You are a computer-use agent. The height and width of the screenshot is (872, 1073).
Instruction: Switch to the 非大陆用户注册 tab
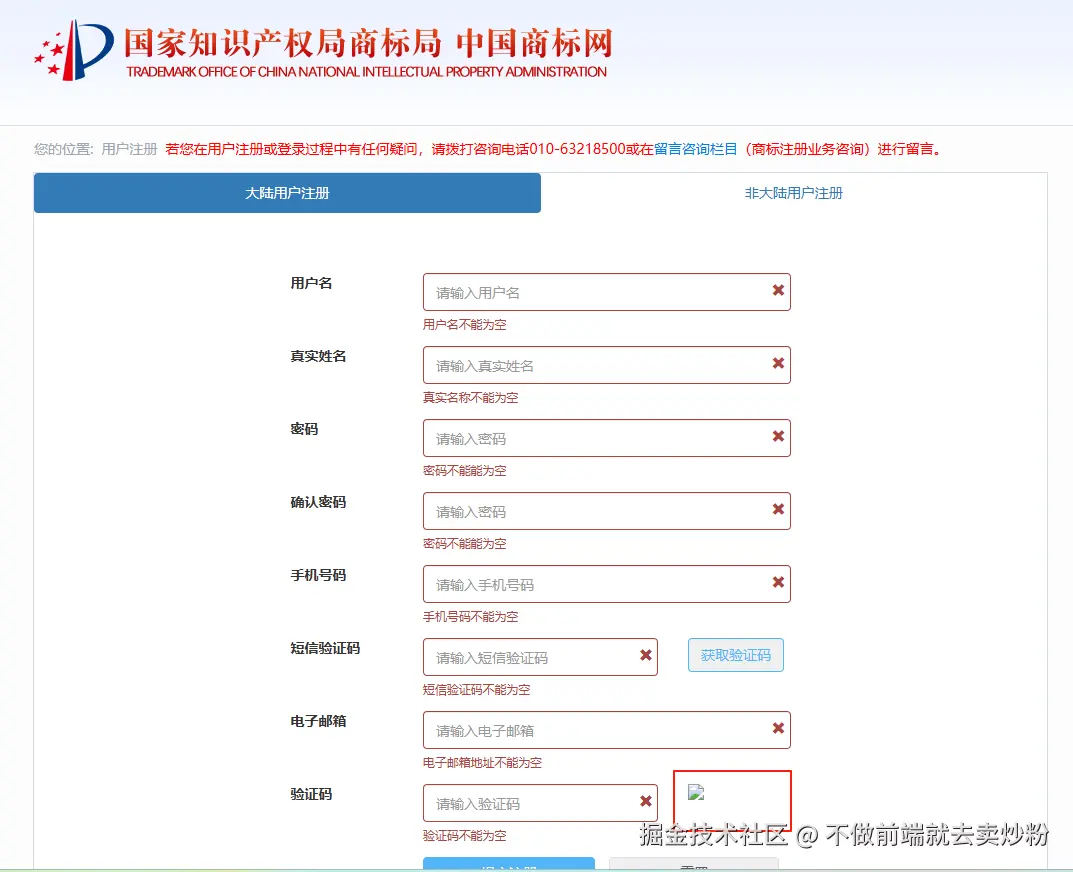tap(792, 192)
